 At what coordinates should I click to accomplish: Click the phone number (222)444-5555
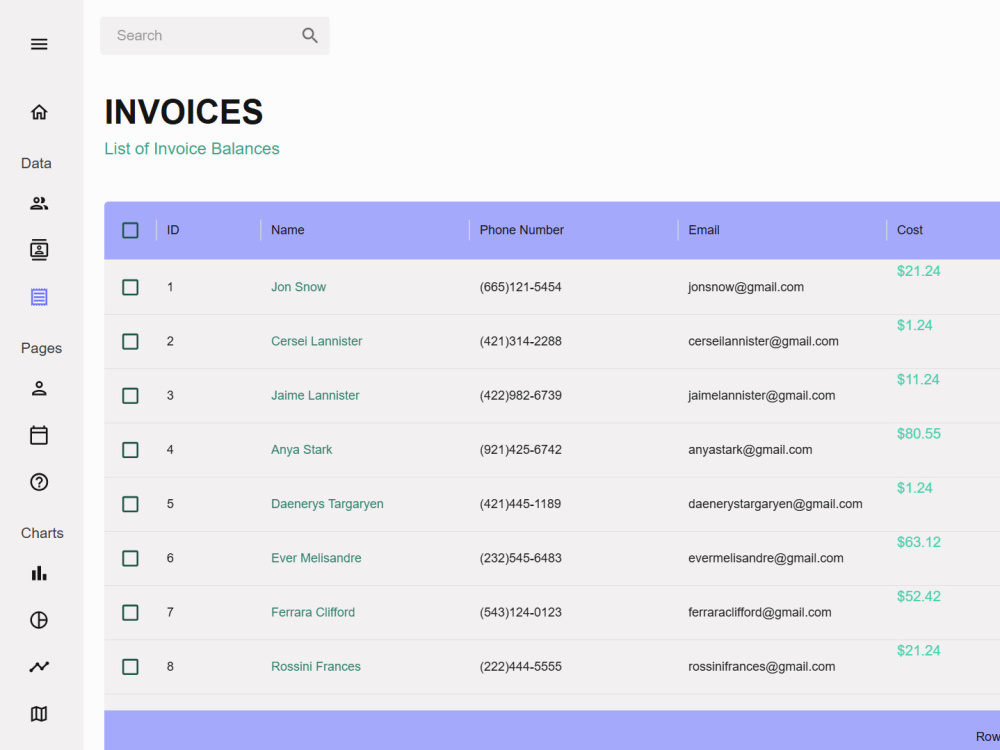[520, 666]
